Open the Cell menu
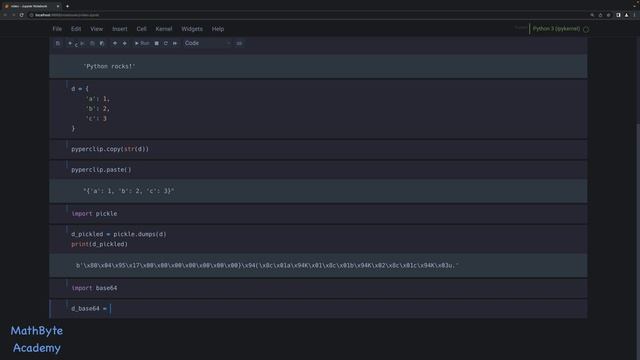Viewport: 640px width, 360px height. [142, 29]
